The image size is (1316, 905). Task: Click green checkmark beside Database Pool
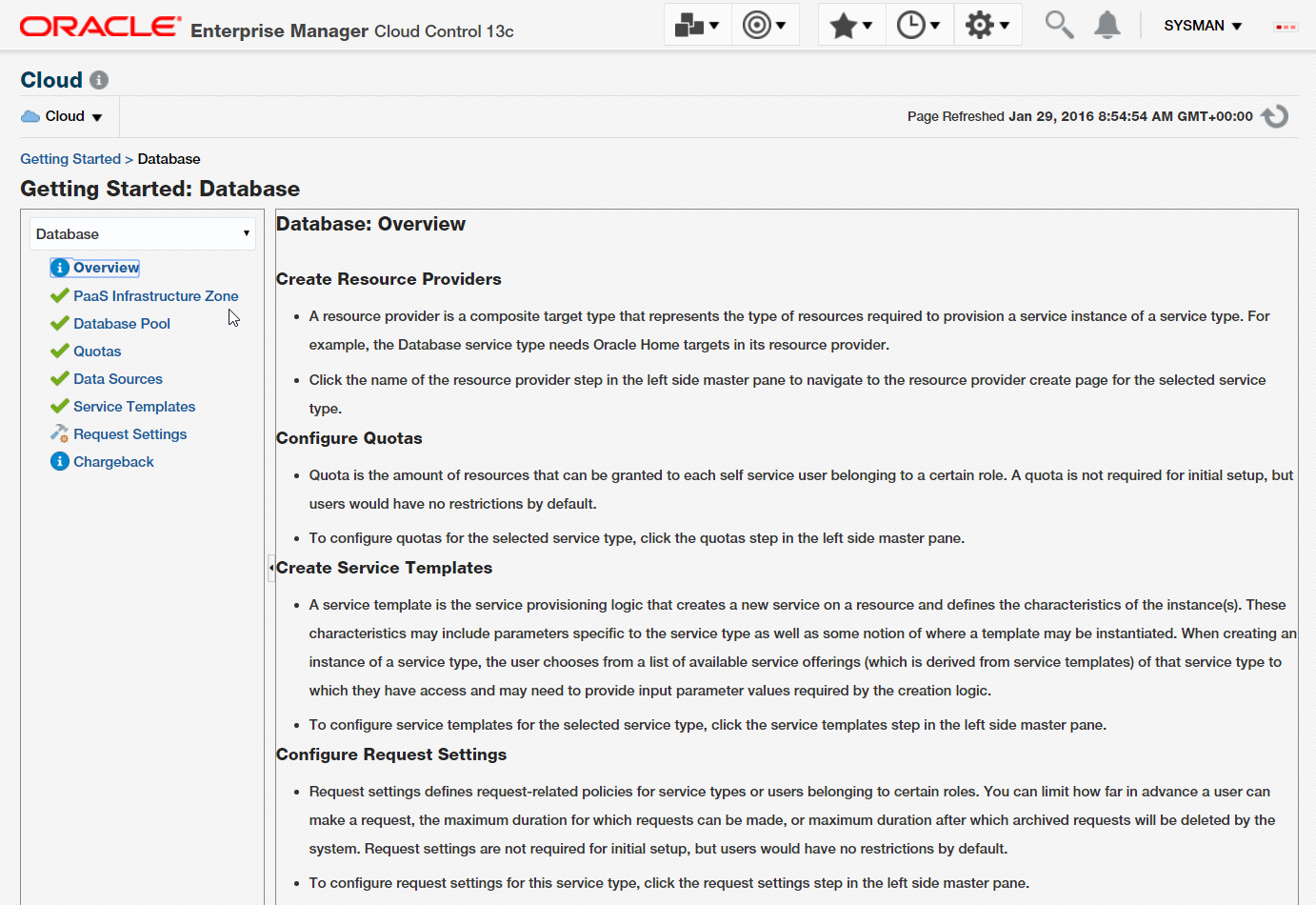(60, 323)
